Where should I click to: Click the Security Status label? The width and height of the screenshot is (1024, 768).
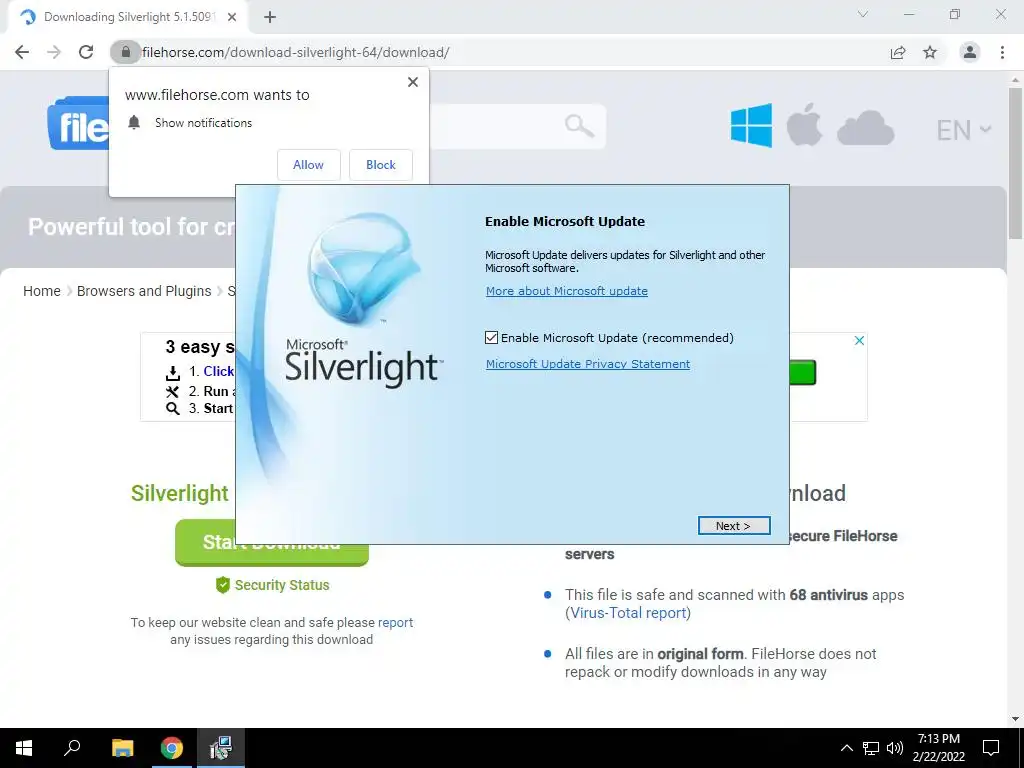click(x=281, y=585)
